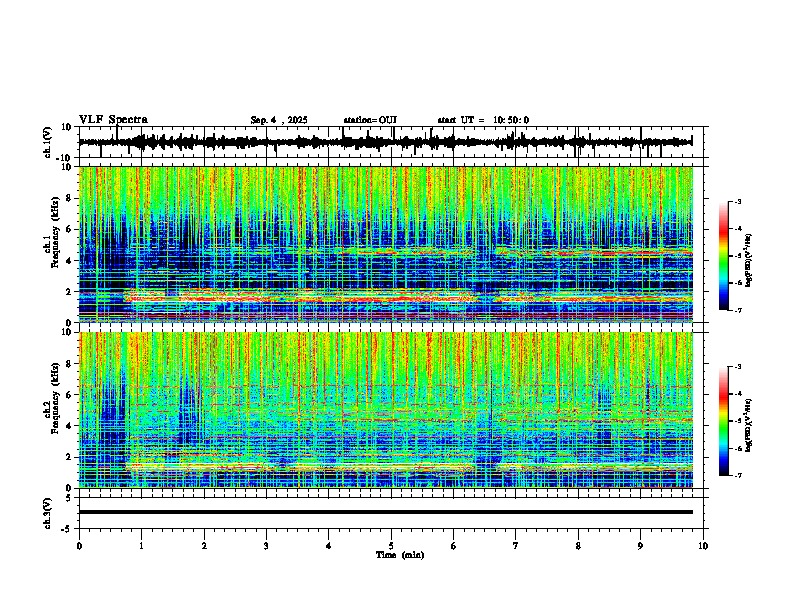Click the ch.1 waveform trace panel
Image resolution: width=792 pixels, height=612 pixels.
[x=391, y=142]
